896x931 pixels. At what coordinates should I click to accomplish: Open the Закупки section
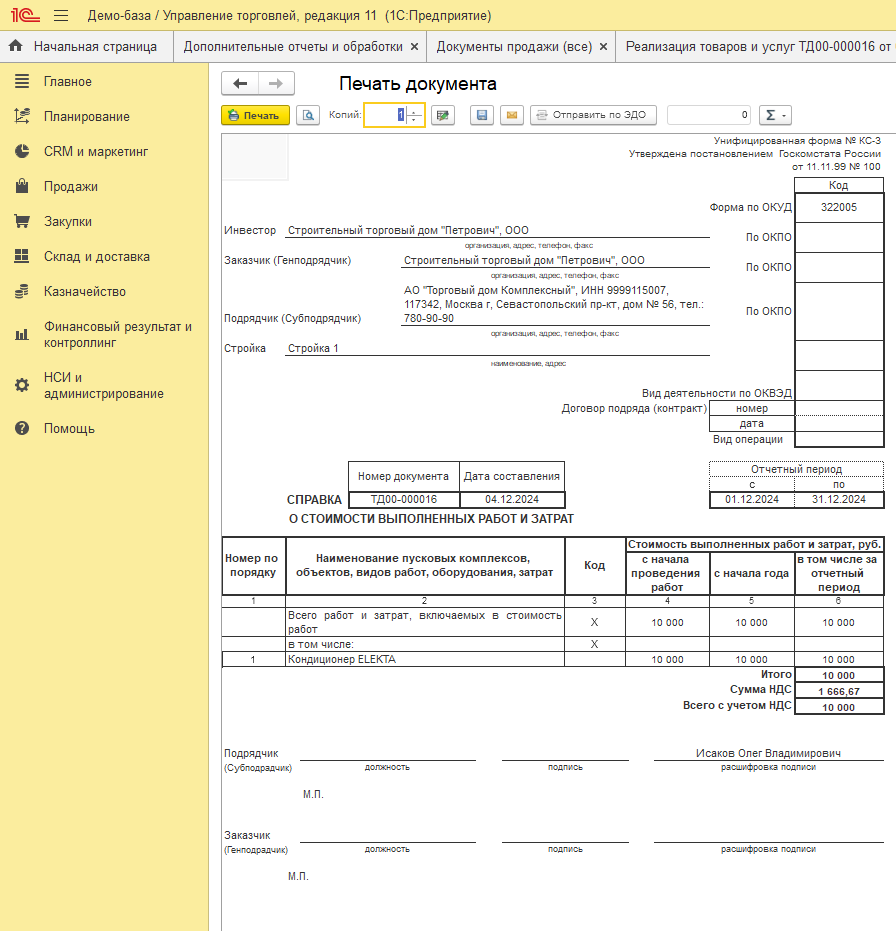[x=68, y=221]
